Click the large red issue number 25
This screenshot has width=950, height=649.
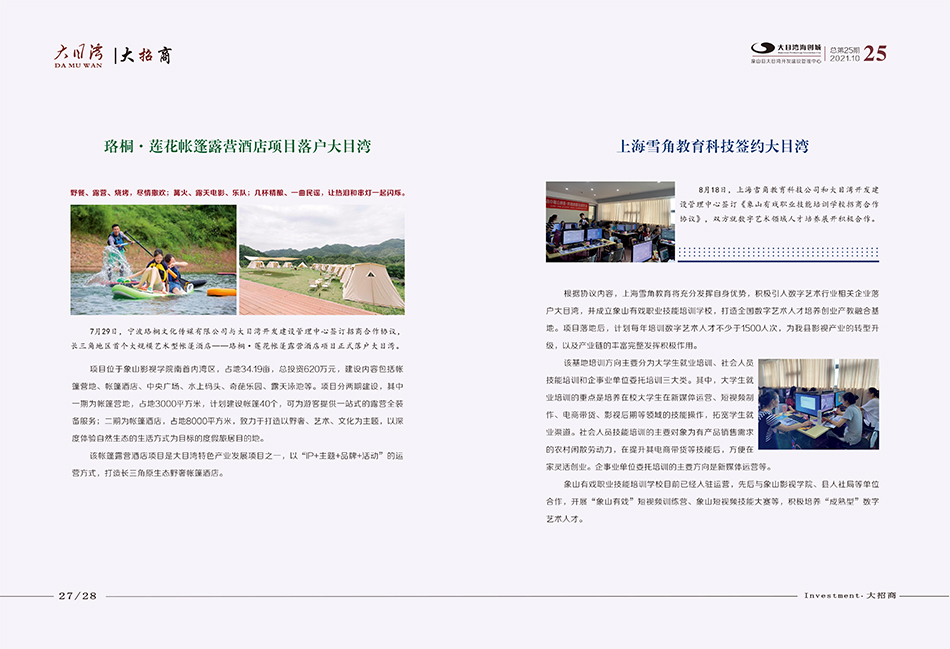[875, 53]
